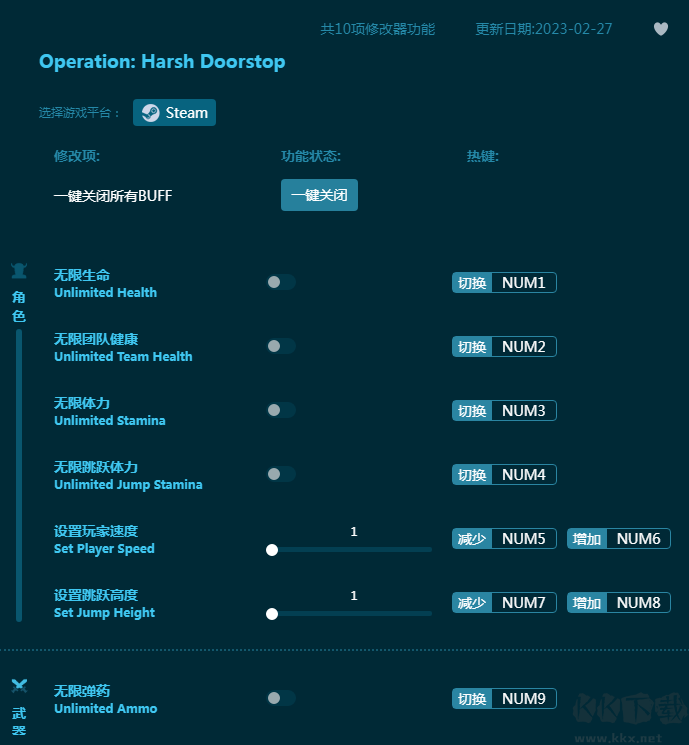
Task: Click the NUM5 decrease hotkey for player speed
Action: [x=523, y=539]
